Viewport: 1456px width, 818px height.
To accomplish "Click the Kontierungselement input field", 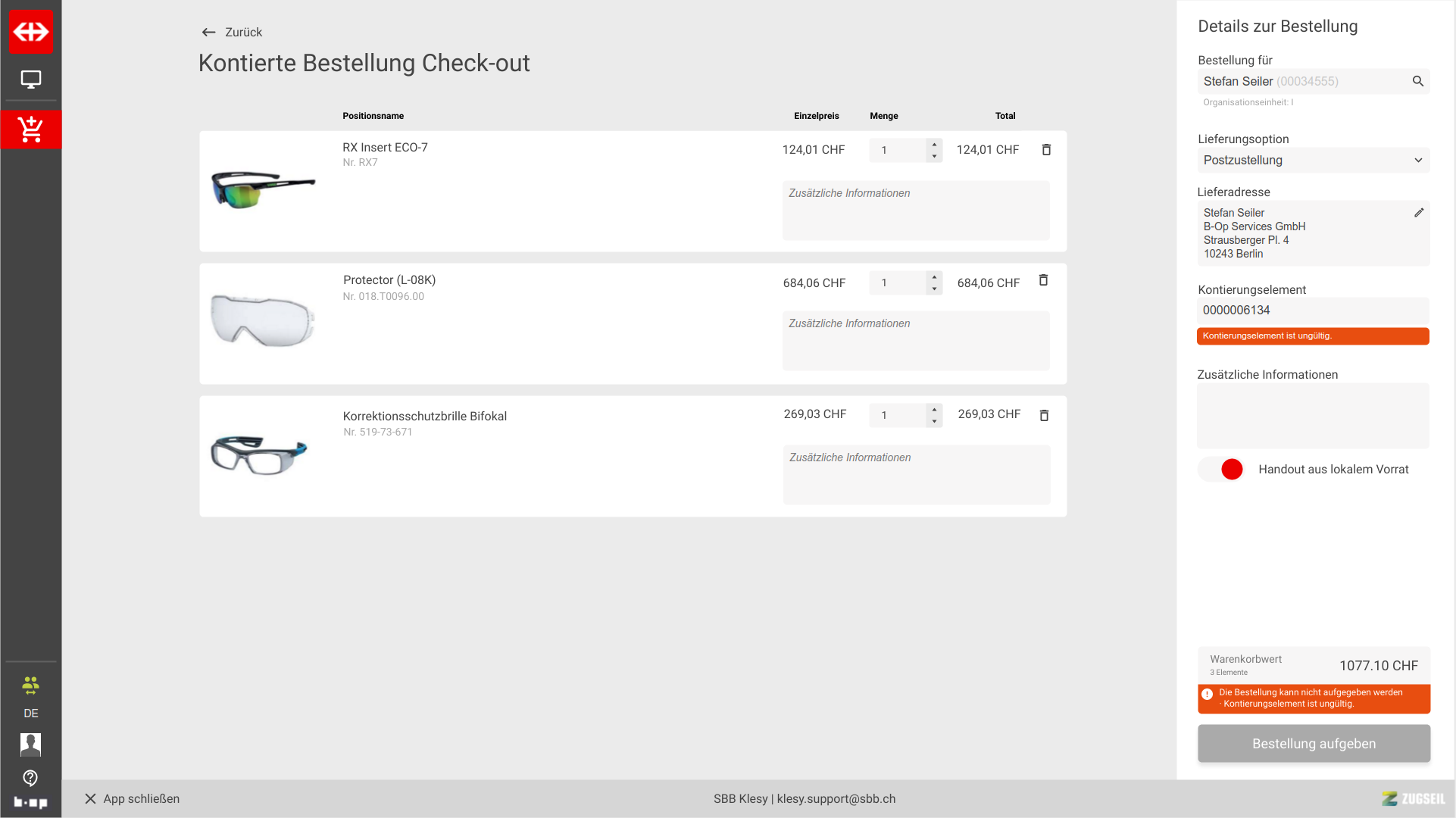I will pyautogui.click(x=1312, y=311).
